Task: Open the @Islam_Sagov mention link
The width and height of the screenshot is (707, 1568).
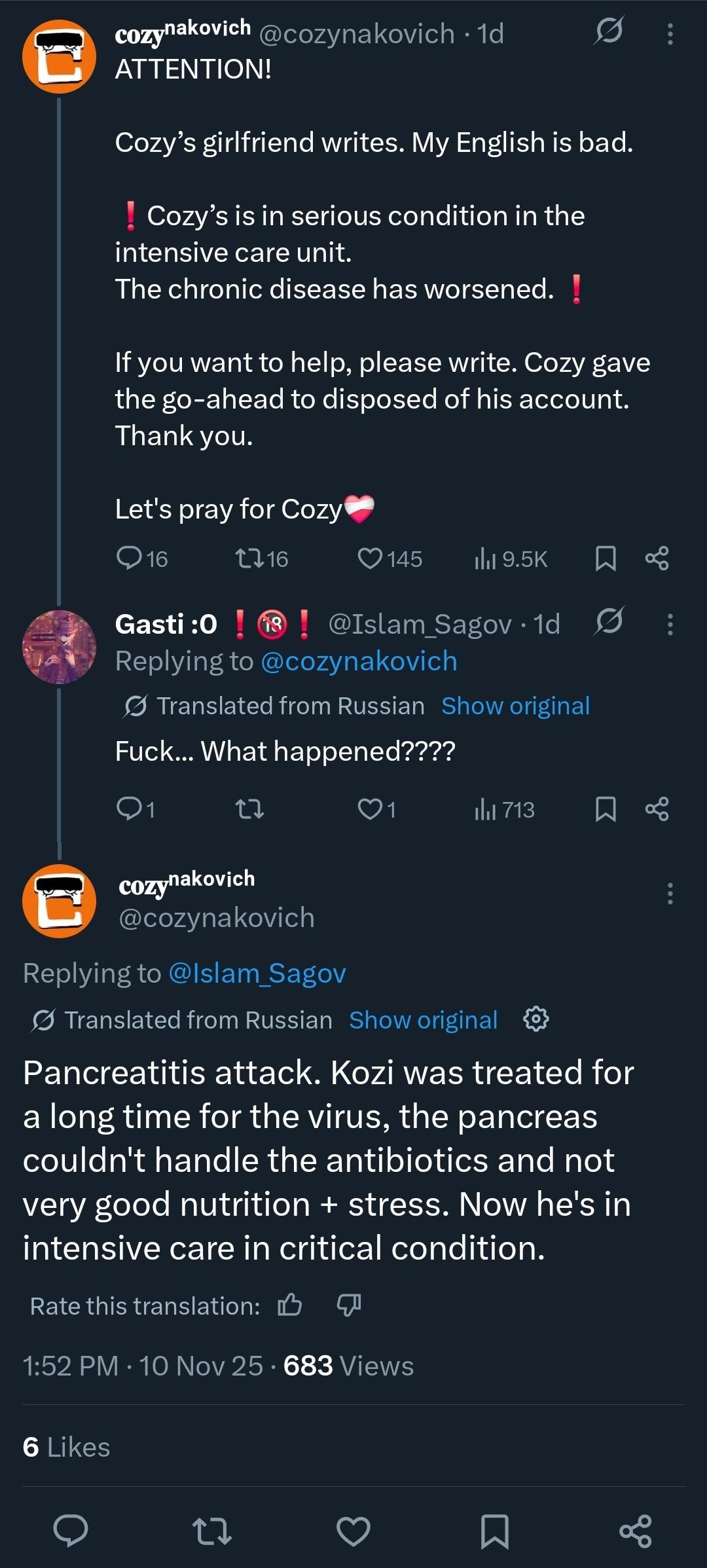Action: [x=257, y=974]
